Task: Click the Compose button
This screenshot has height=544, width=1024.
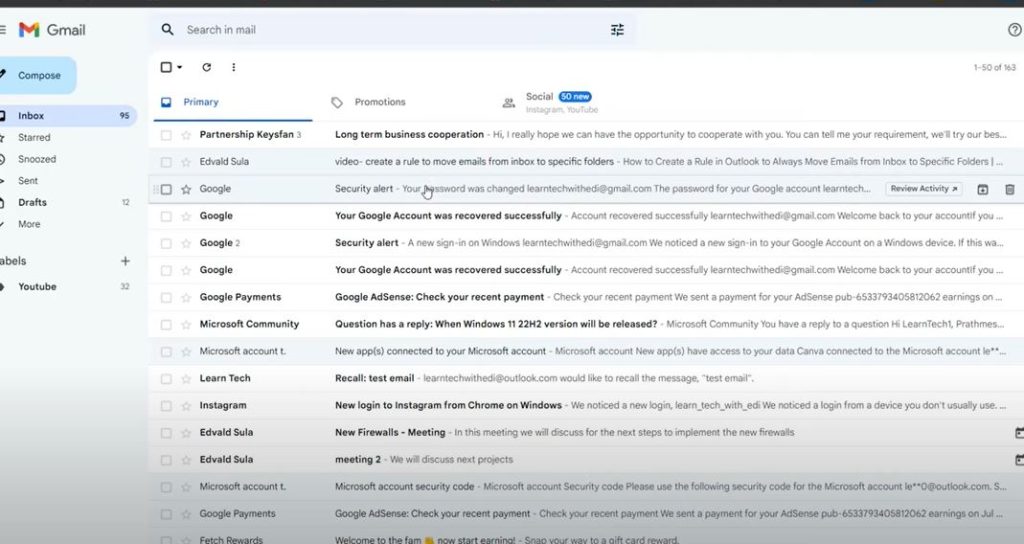Action: coord(38,76)
